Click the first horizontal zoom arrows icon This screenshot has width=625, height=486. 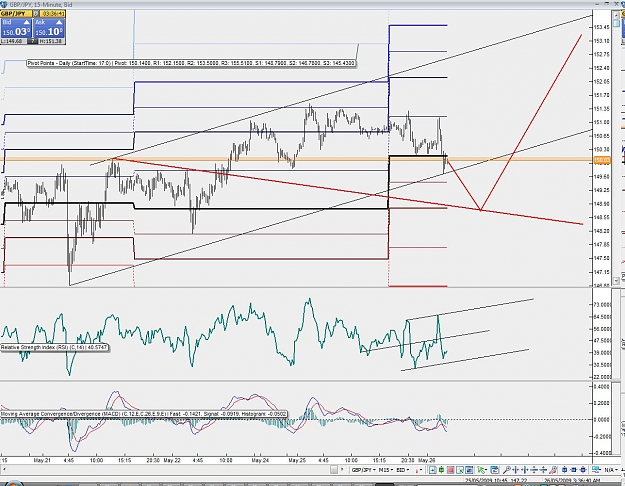[516, 470]
